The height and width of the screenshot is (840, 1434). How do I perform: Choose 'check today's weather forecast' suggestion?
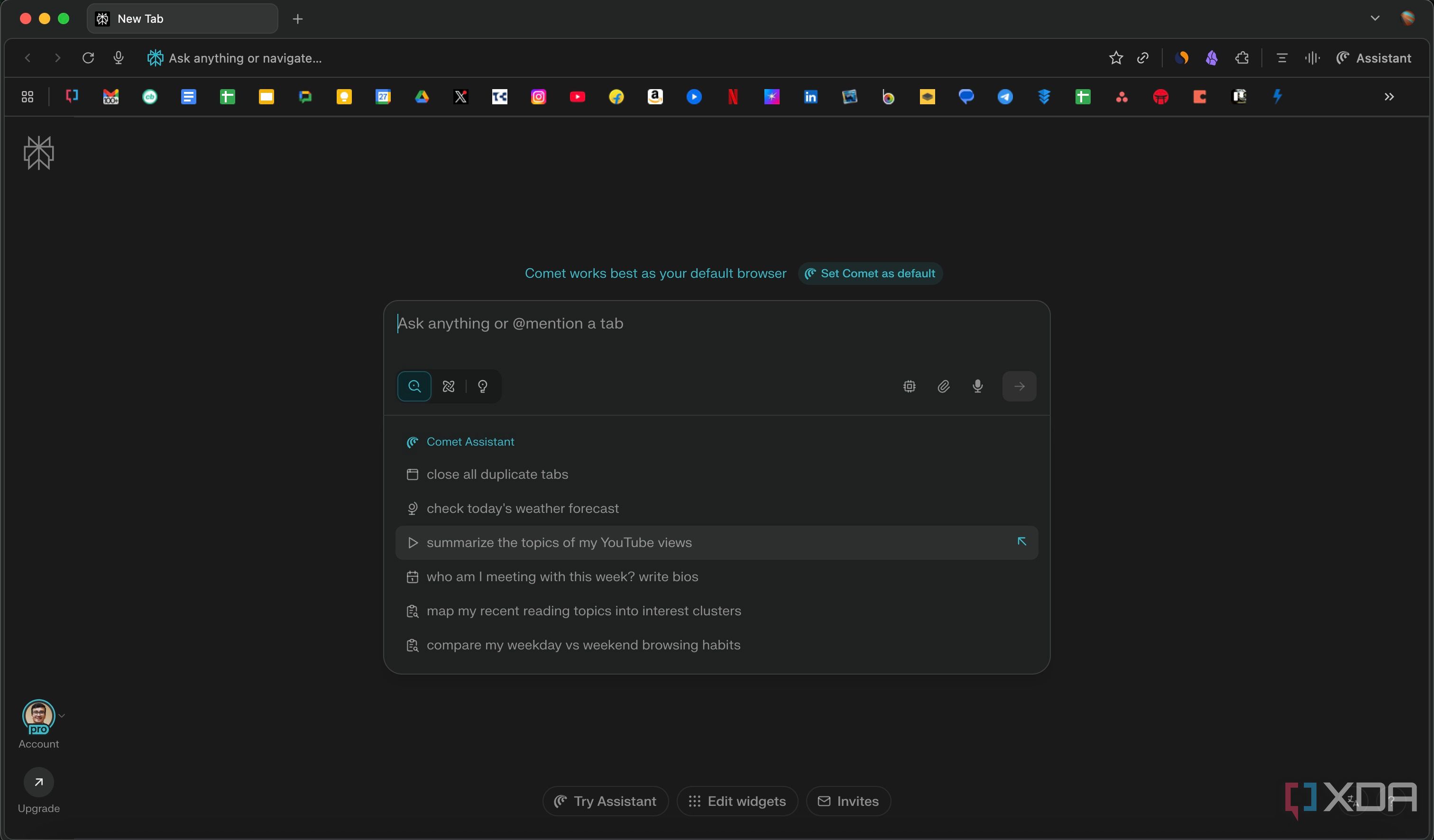pos(717,509)
